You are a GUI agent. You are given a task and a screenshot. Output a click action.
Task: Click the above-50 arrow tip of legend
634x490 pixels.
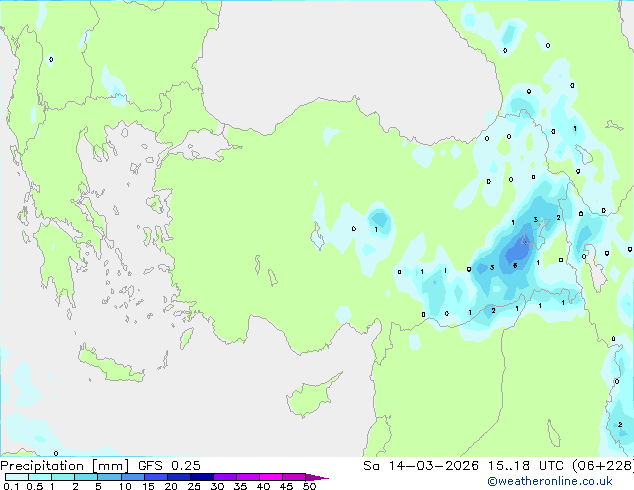pyautogui.click(x=317, y=477)
